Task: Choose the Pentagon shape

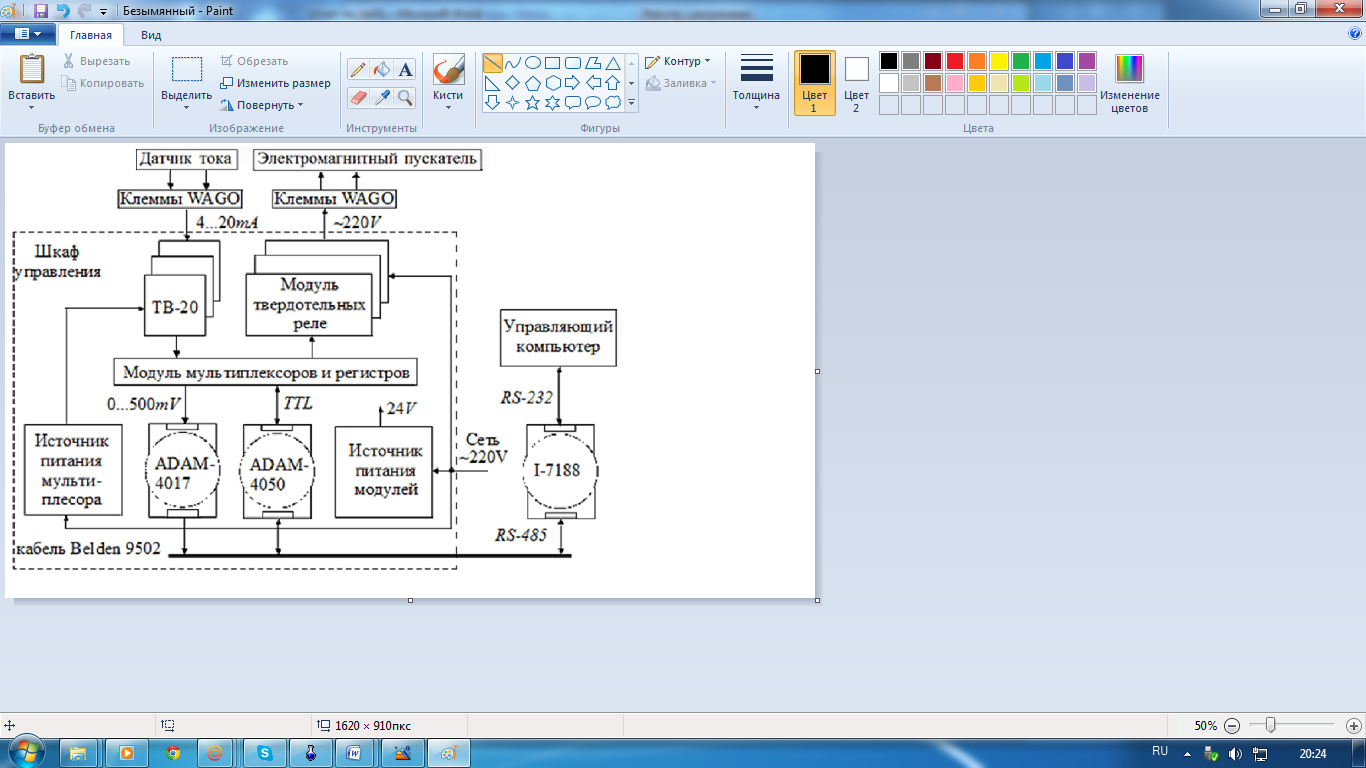Action: tap(533, 83)
